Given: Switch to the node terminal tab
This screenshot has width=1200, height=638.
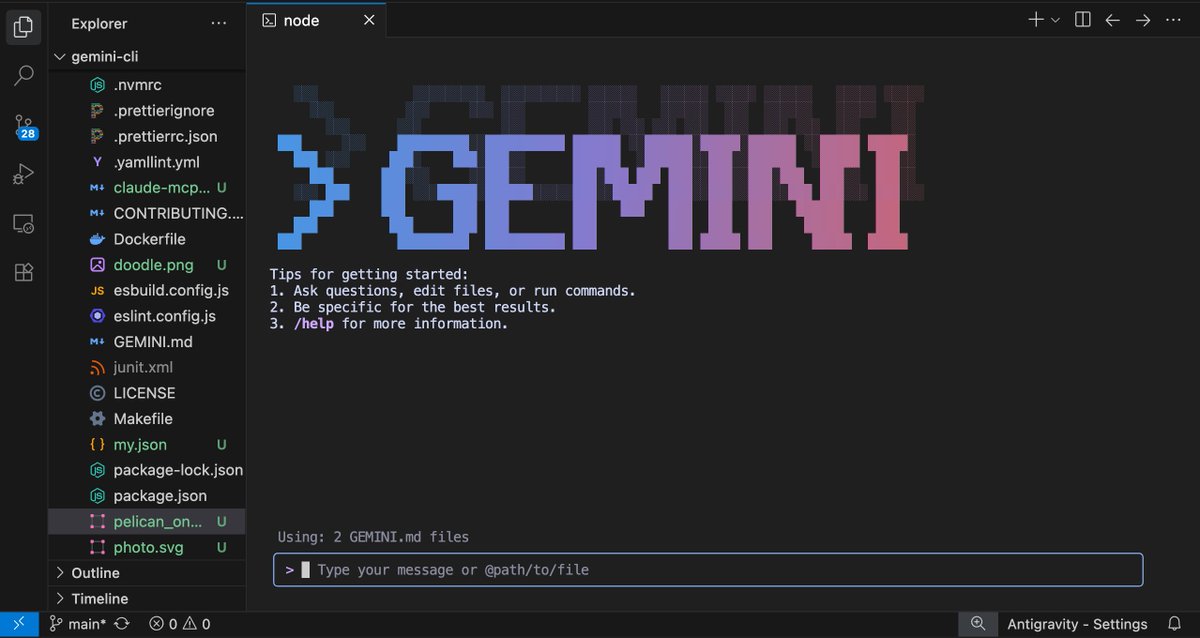Looking at the screenshot, I should click(300, 19).
